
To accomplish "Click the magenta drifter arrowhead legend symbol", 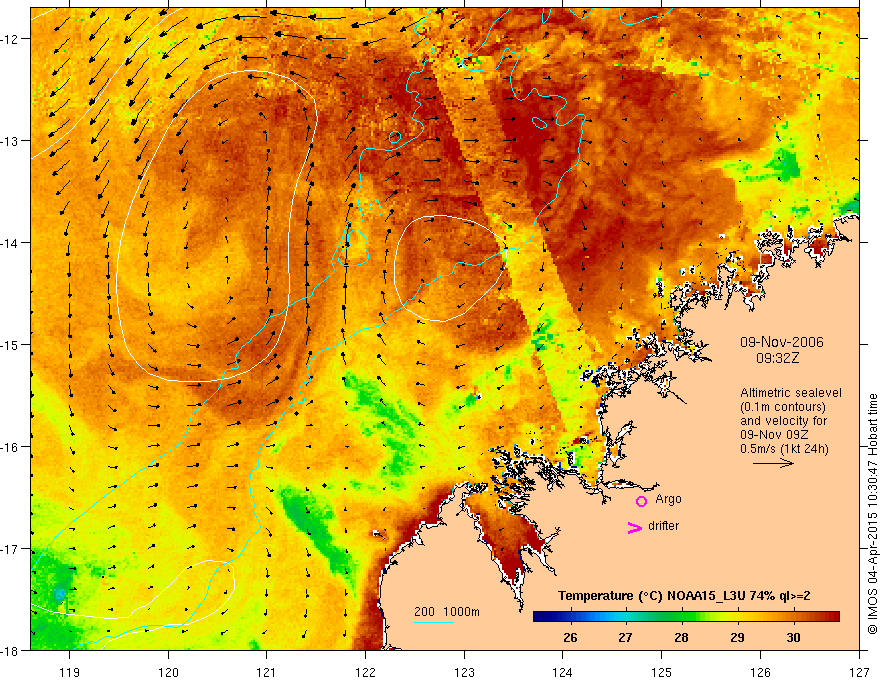I will tap(635, 527).
